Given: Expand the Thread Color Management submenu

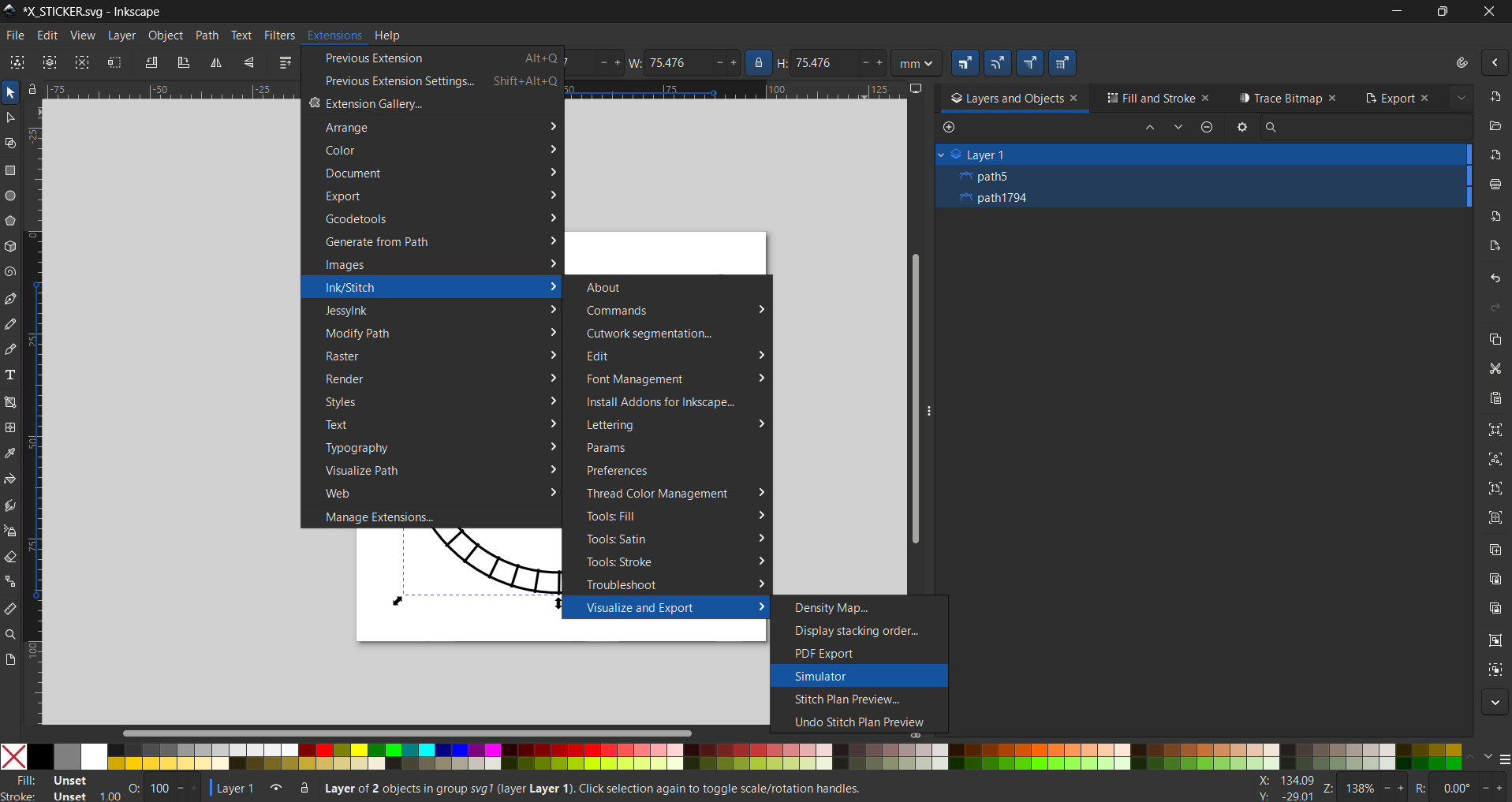Looking at the screenshot, I should (667, 494).
